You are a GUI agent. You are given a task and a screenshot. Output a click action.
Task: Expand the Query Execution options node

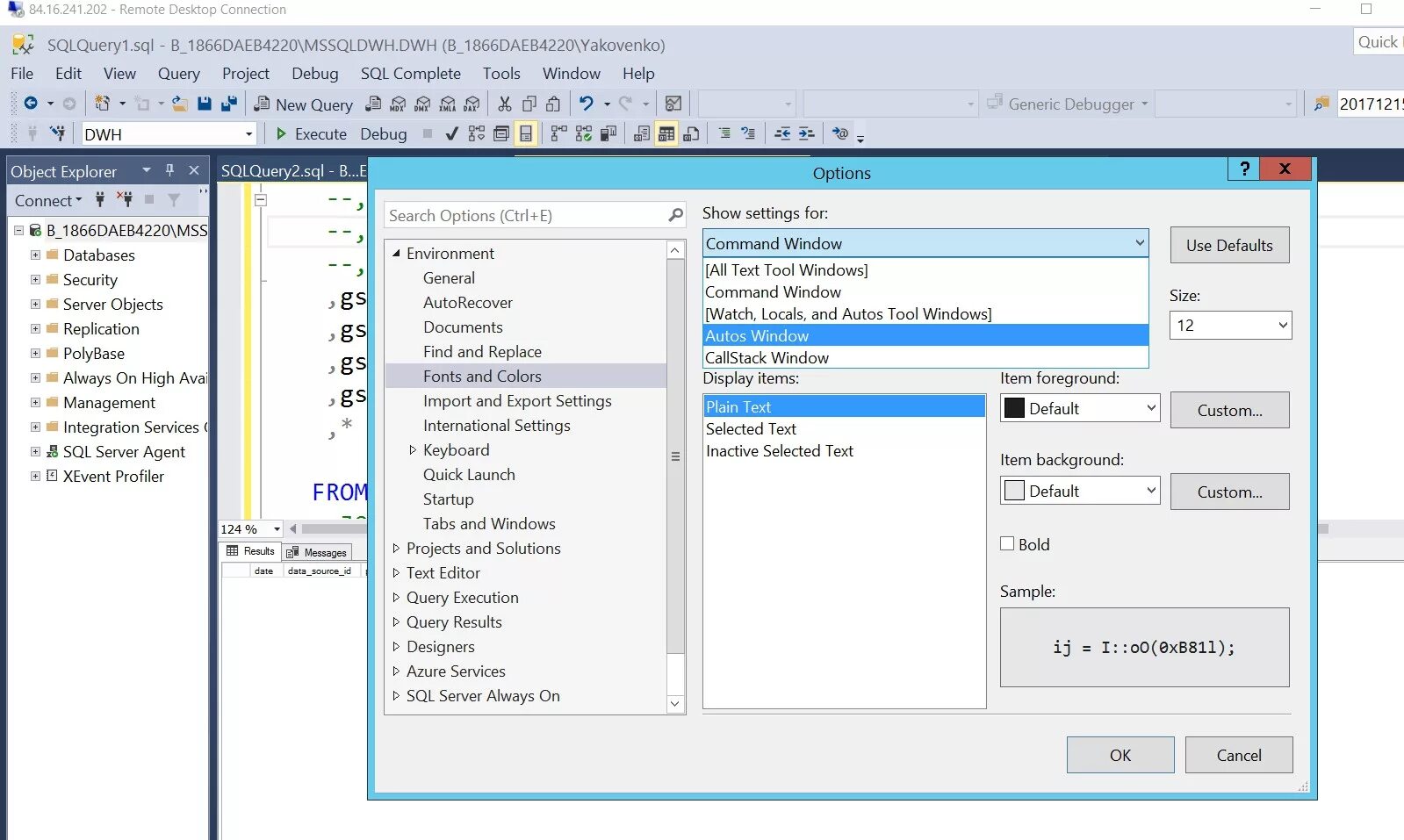click(x=396, y=597)
